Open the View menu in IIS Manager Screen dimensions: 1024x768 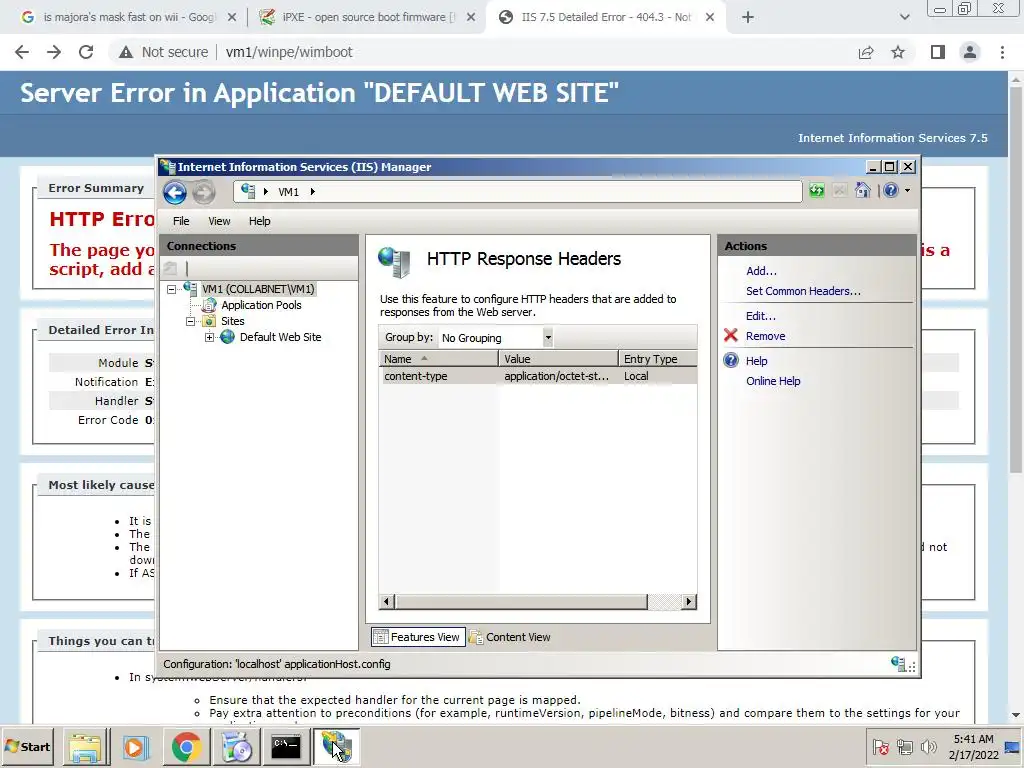[x=219, y=221]
